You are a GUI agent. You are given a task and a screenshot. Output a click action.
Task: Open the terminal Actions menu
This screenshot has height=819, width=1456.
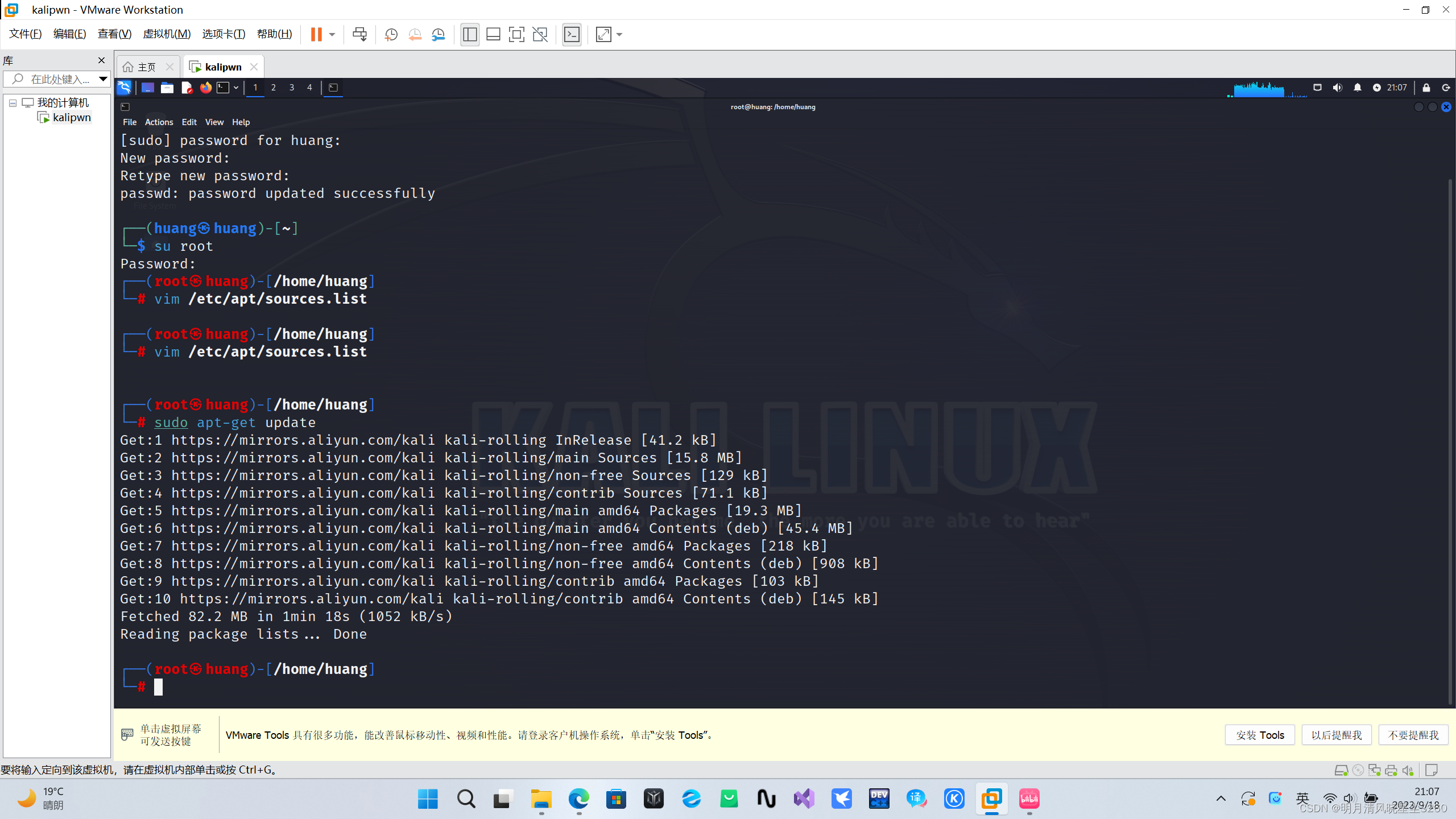point(159,122)
